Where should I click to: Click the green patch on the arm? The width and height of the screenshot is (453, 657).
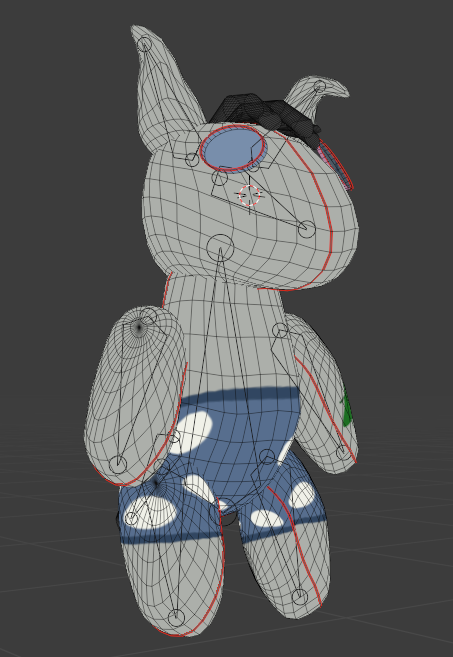[x=347, y=409]
